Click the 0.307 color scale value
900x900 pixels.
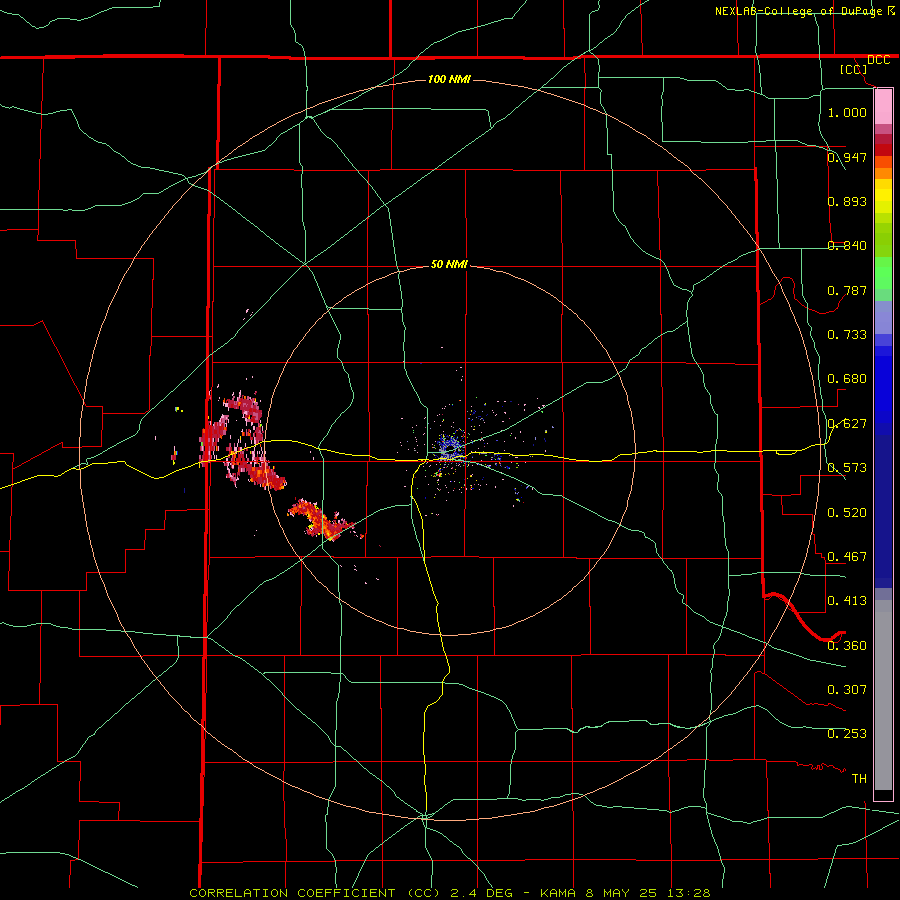point(847,690)
